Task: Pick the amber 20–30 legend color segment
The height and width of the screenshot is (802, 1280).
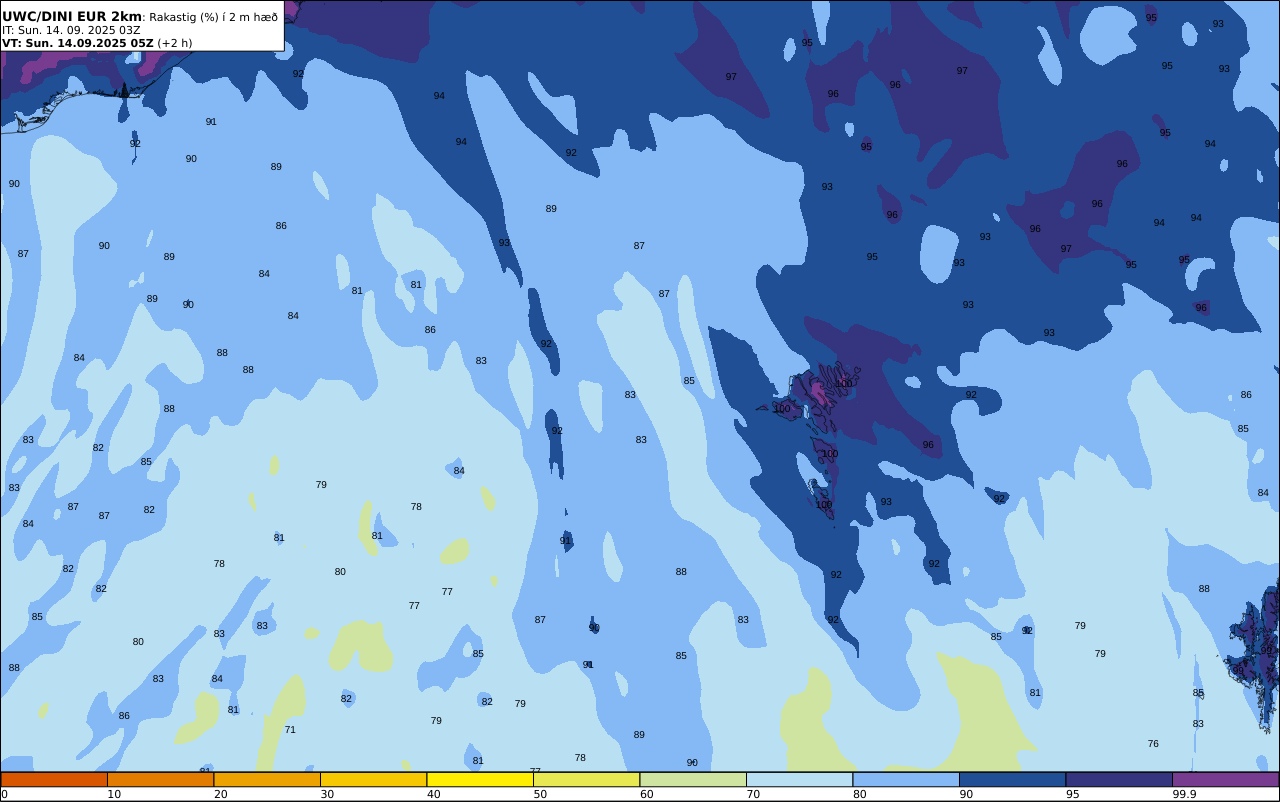Action: [267, 779]
